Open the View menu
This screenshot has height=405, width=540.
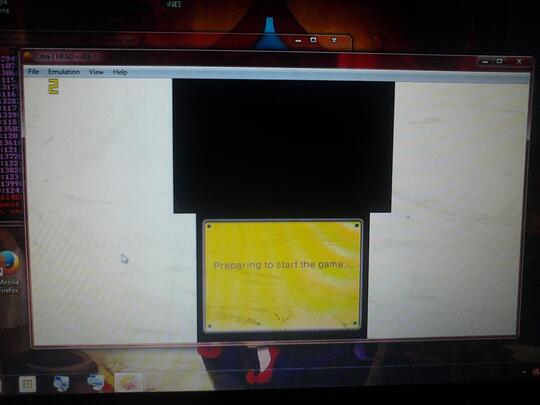point(96,72)
